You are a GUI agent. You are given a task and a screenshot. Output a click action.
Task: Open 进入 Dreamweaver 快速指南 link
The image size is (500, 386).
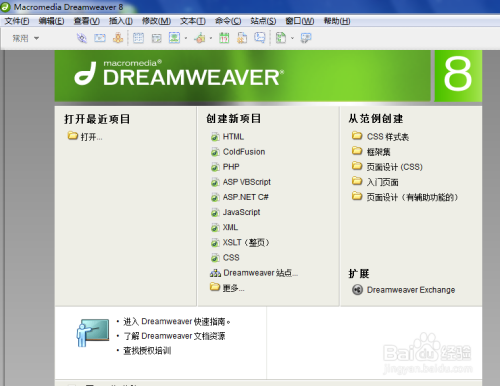click(177, 322)
